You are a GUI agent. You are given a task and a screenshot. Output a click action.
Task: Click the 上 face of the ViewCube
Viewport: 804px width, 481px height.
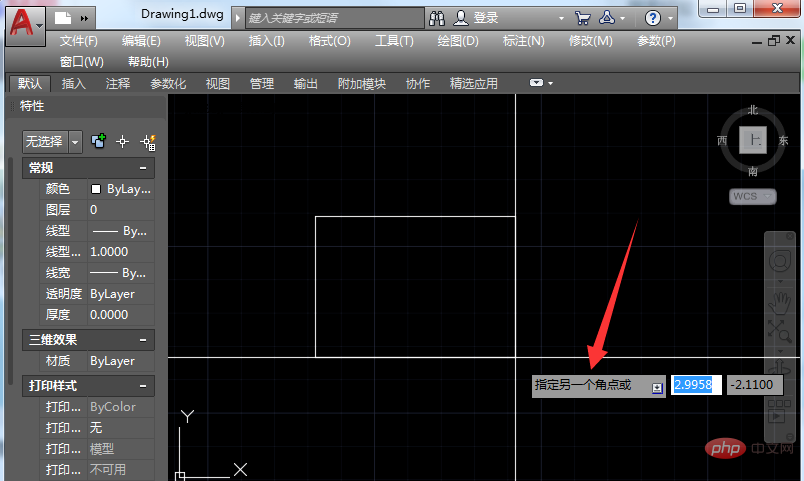[753, 140]
